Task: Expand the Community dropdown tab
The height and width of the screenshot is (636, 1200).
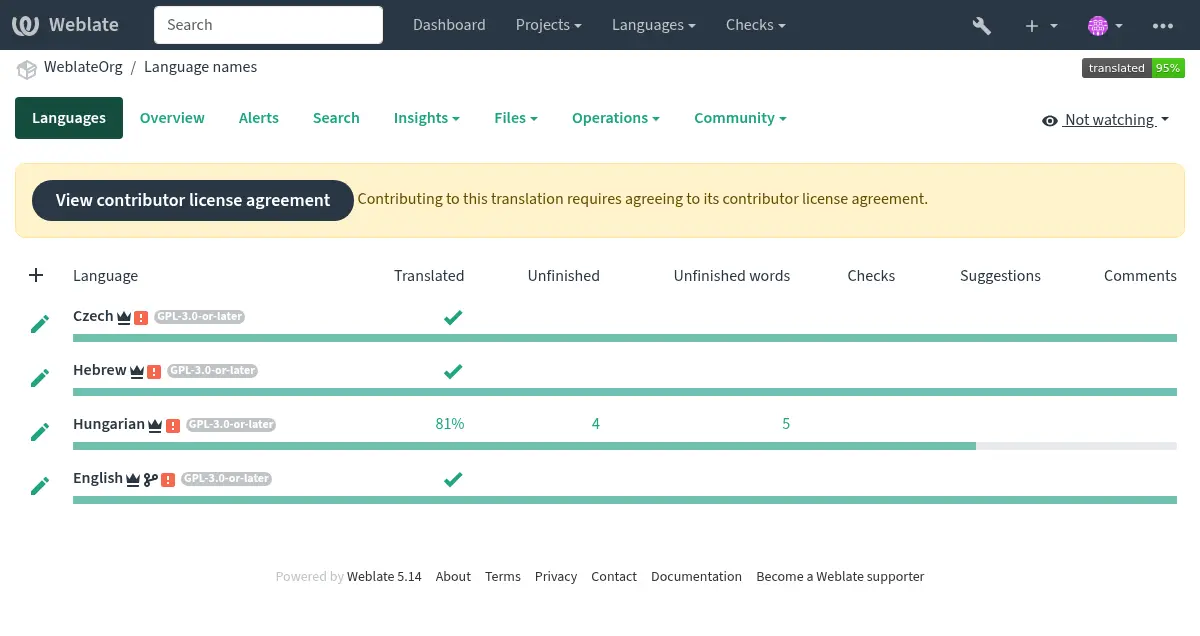Action: (740, 118)
